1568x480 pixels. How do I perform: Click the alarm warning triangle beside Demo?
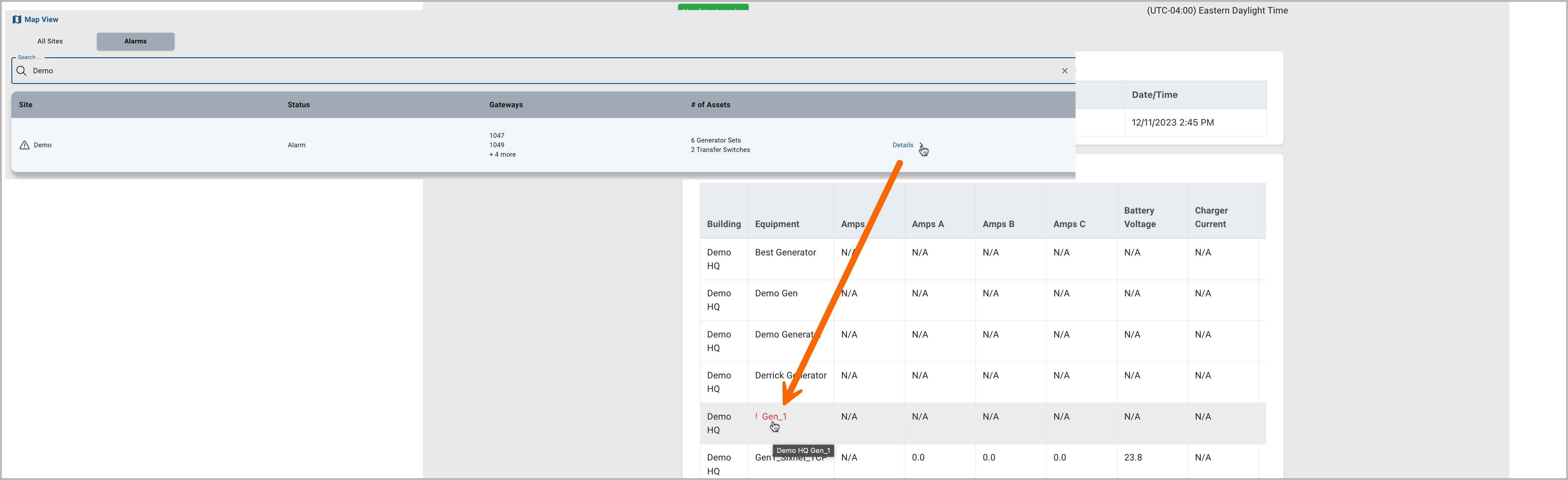pos(24,145)
